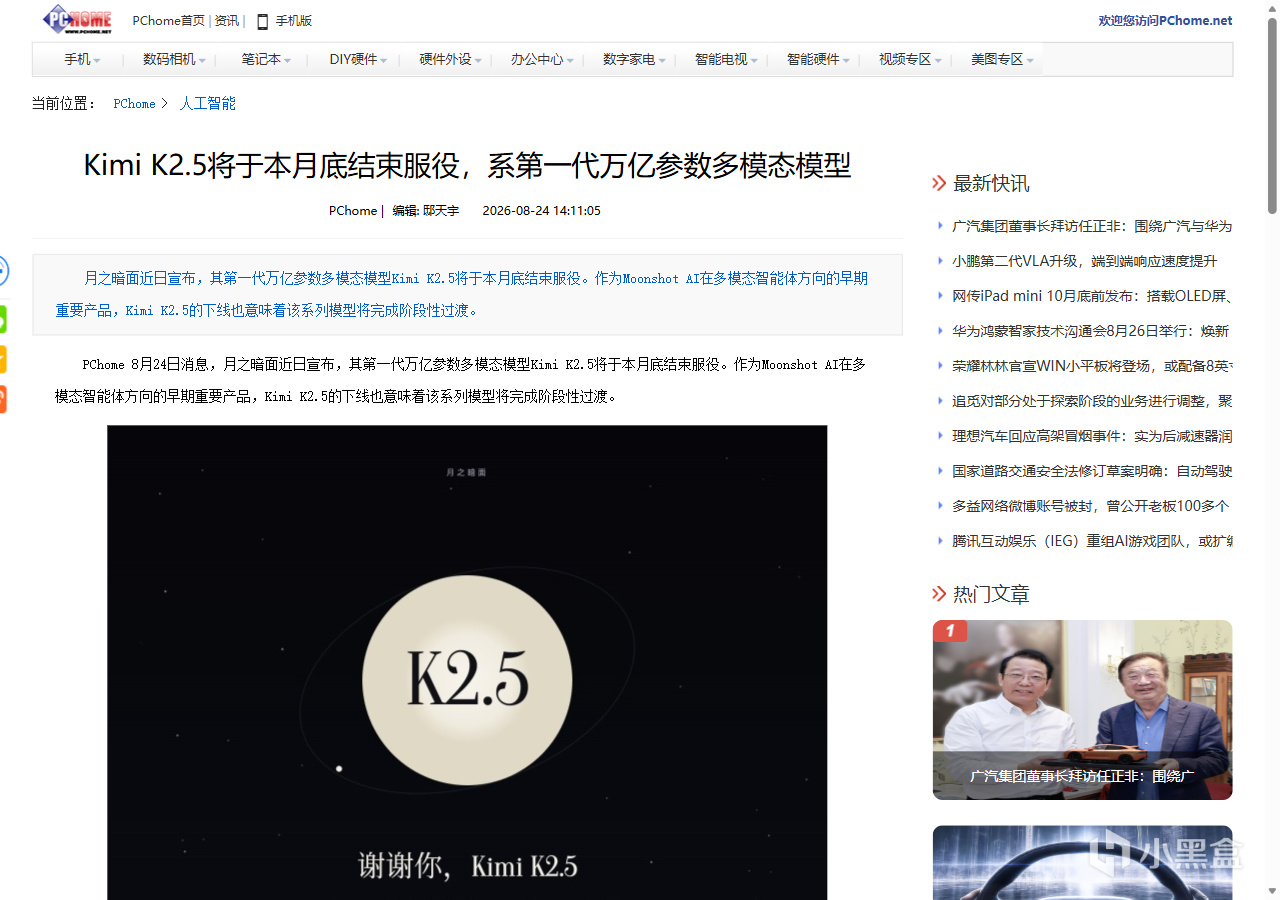Click the 热门文章 section heading
The width and height of the screenshot is (1280, 900).
pyautogui.click(x=990, y=594)
